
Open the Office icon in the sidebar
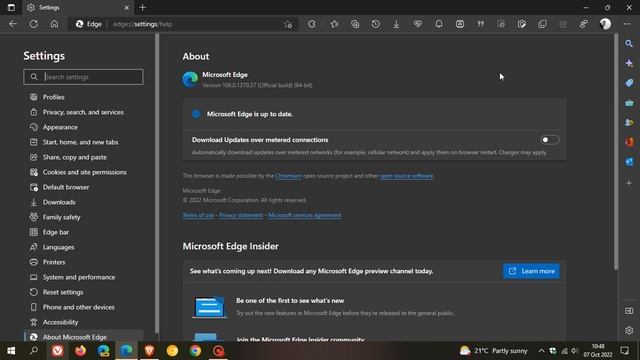tap(629, 142)
